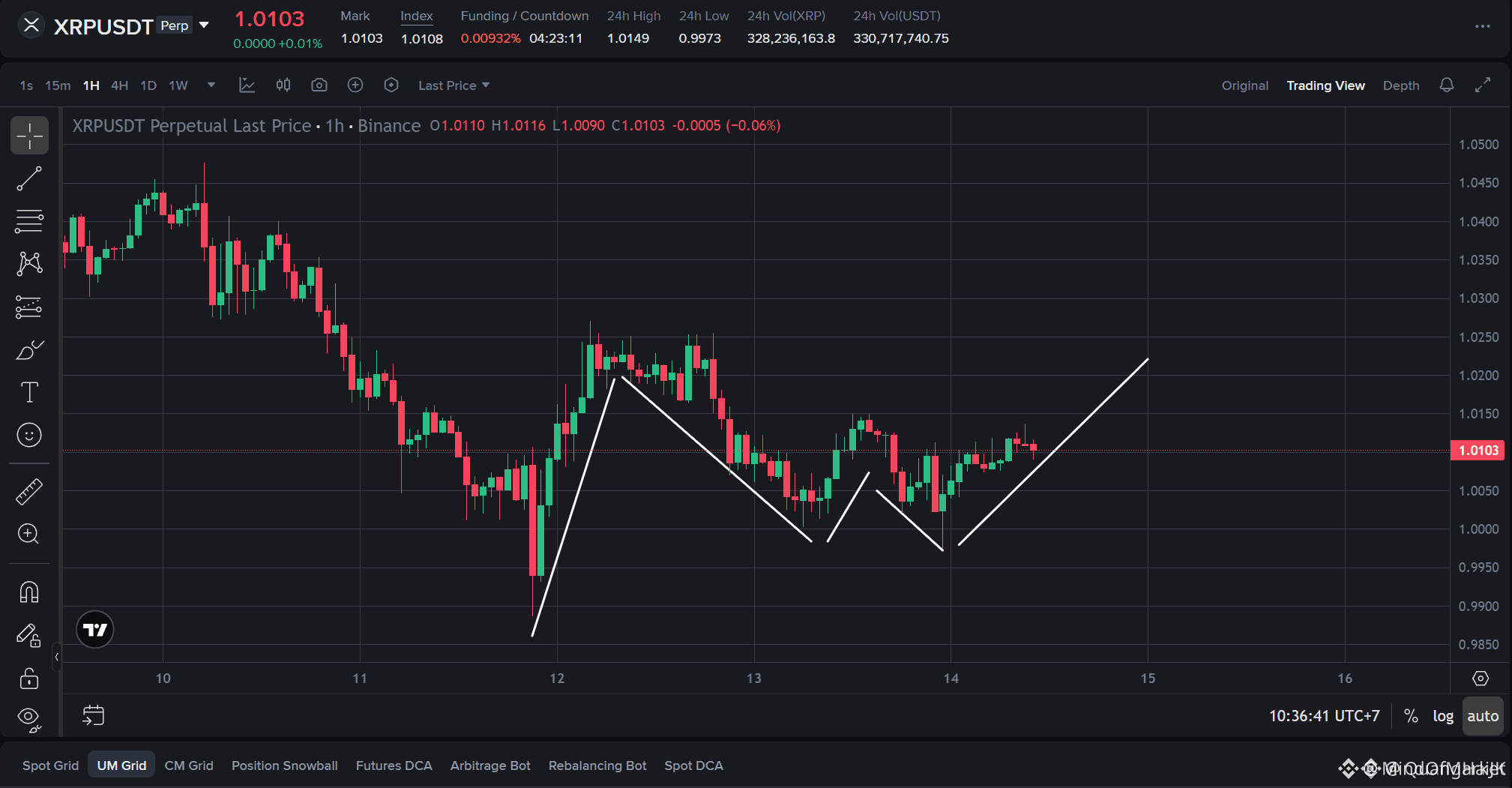Switch to Trading View chart

(1326, 85)
